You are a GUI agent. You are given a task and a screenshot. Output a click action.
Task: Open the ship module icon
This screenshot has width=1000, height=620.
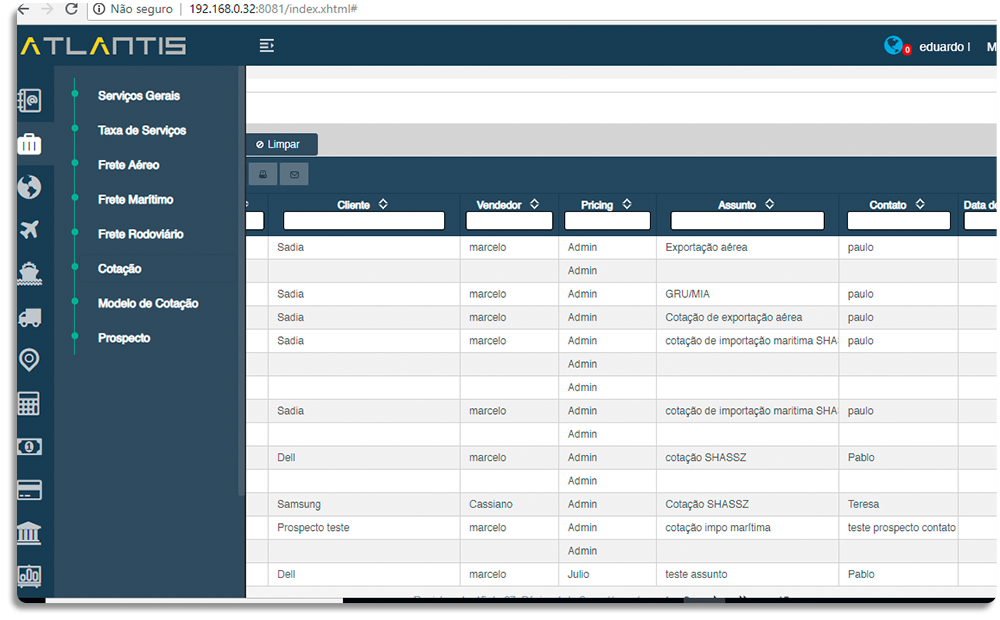click(30, 273)
